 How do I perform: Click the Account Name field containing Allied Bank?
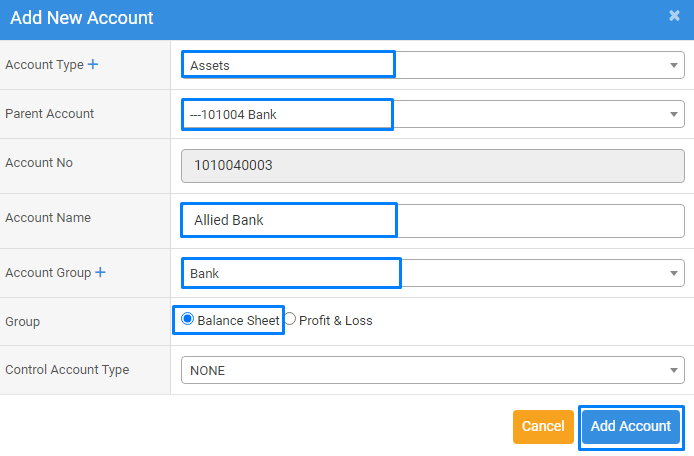coord(432,220)
